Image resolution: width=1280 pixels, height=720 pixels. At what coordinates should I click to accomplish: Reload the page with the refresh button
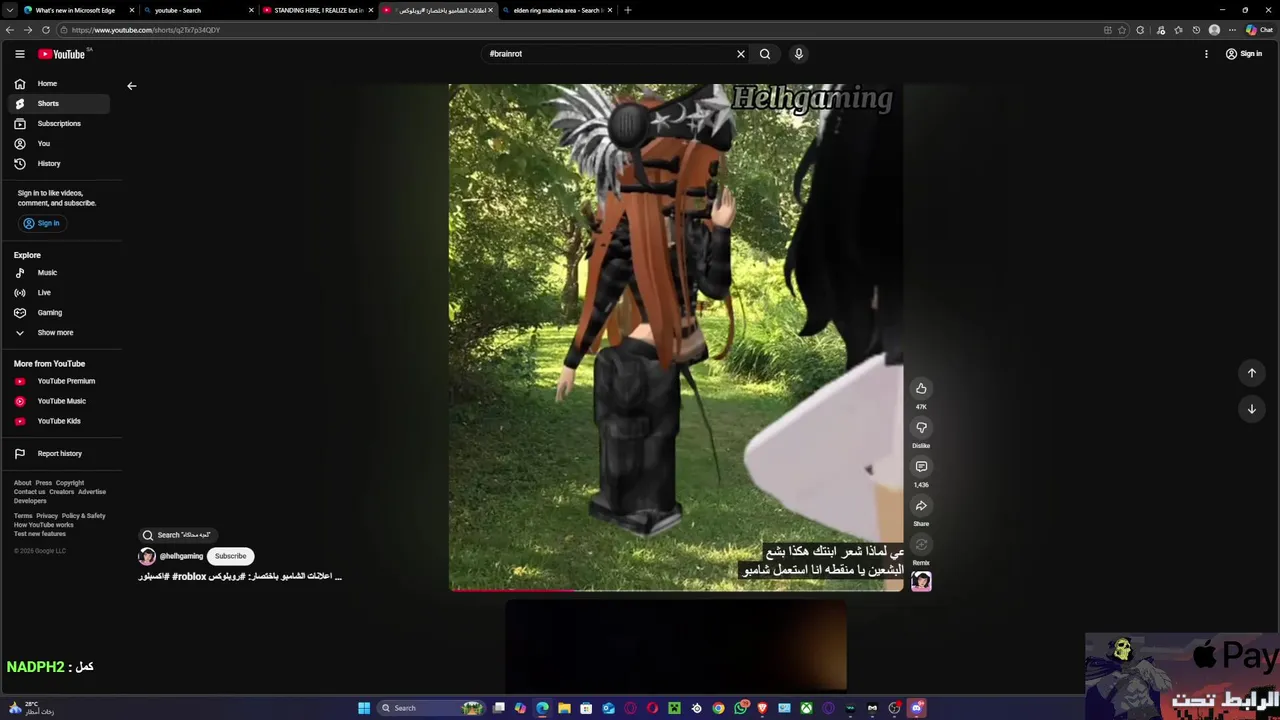click(46, 30)
